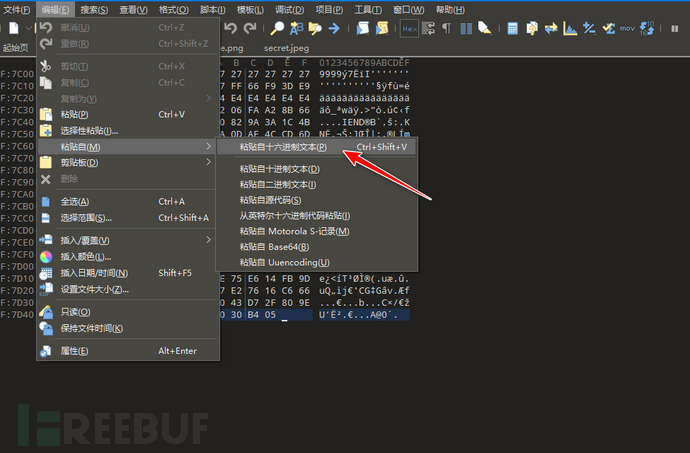
Task: Open the 脚本(I) menu
Action: 213,10
